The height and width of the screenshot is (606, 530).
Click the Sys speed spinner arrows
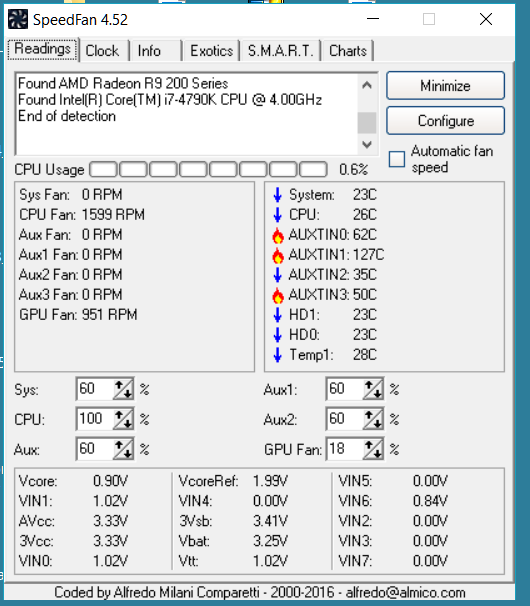(x=123, y=389)
